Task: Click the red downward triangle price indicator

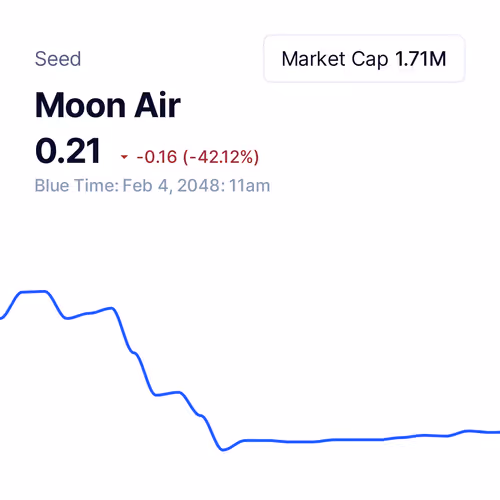Action: point(124,157)
